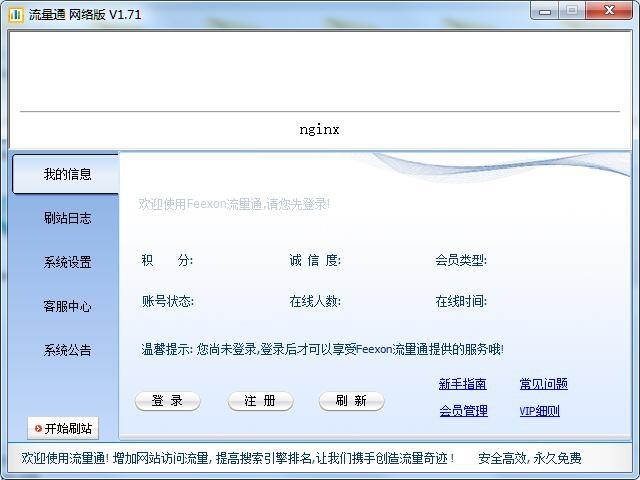This screenshot has width=640, height=480.
Task: Open the 新手指南 link
Action: point(462,384)
